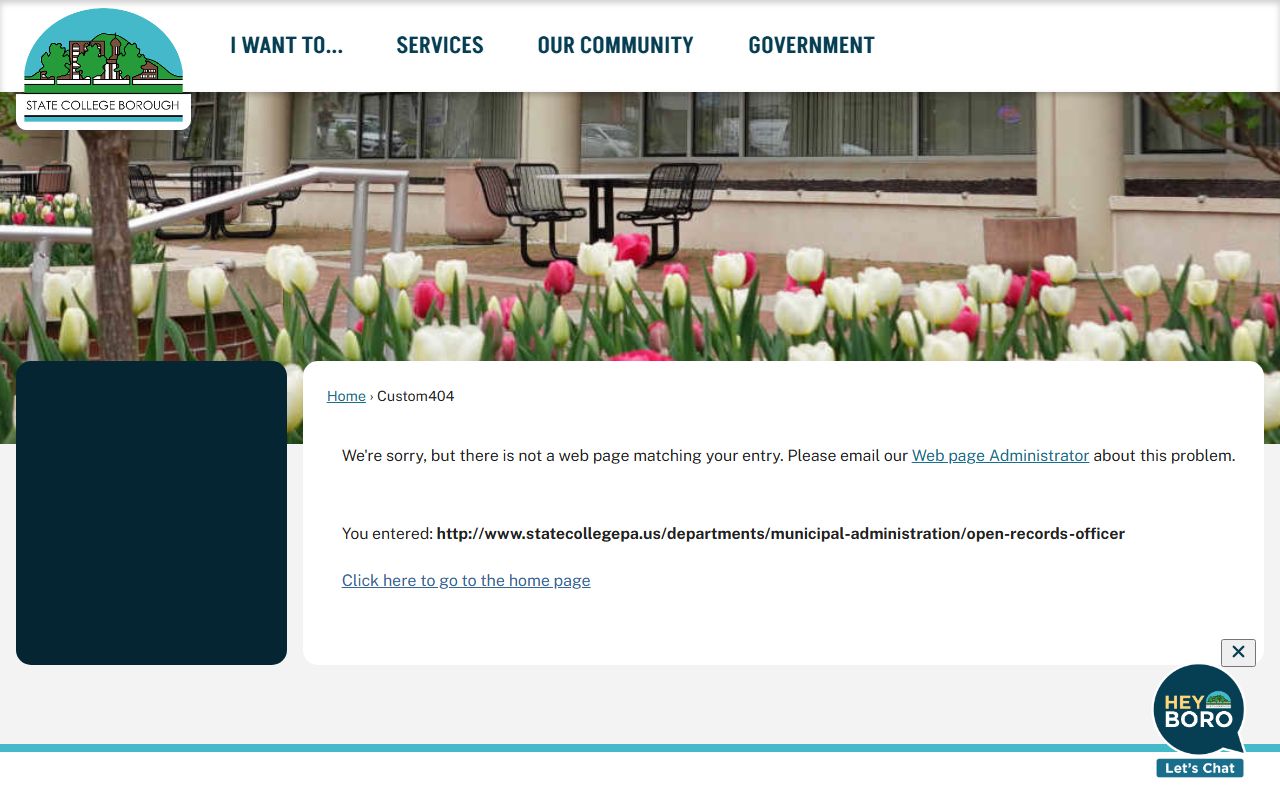This screenshot has height=800, width=1280.
Task: Click the State College Borough logo
Action: pyautogui.click(x=103, y=67)
